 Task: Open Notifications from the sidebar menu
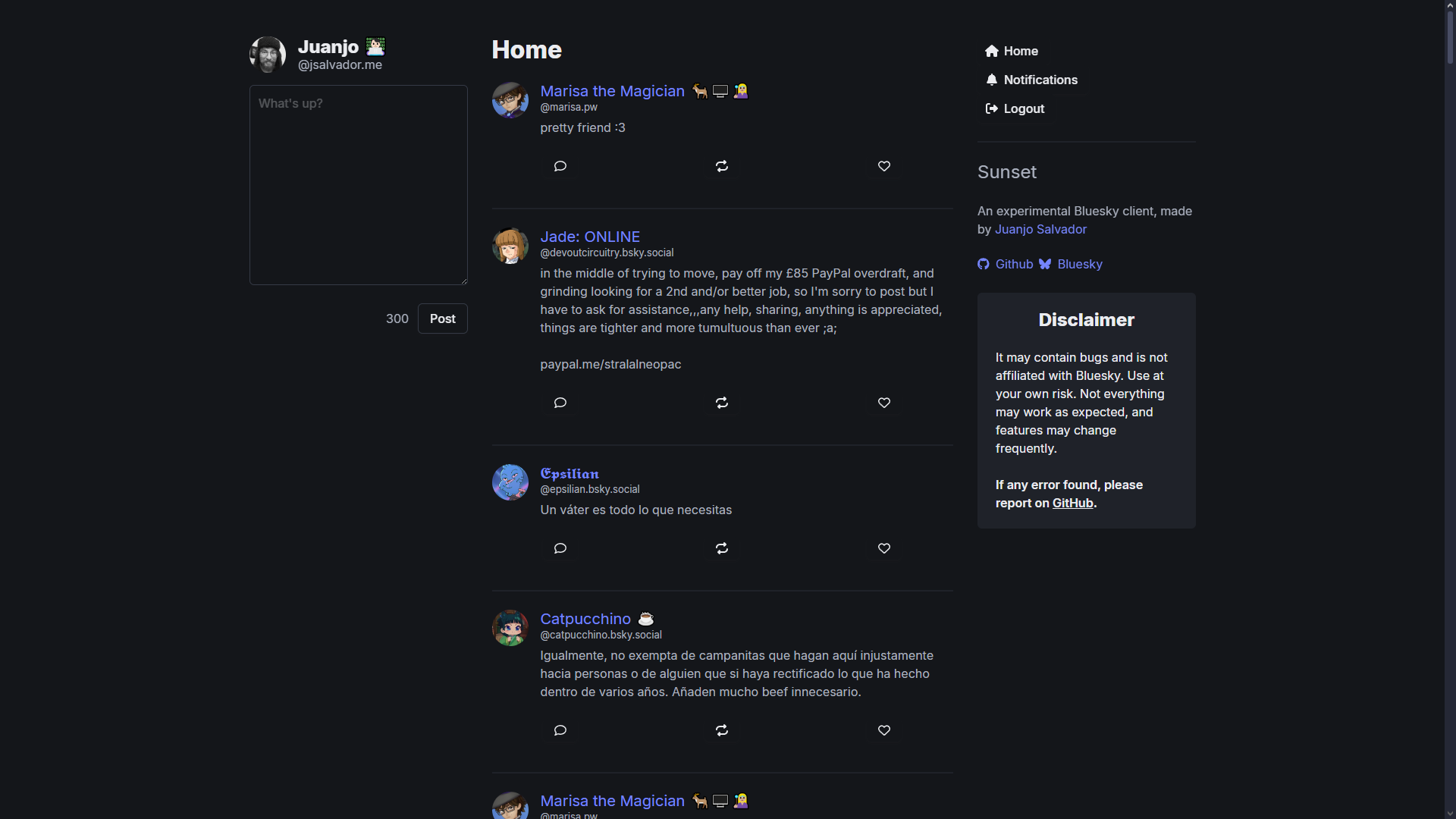pyautogui.click(x=1040, y=80)
